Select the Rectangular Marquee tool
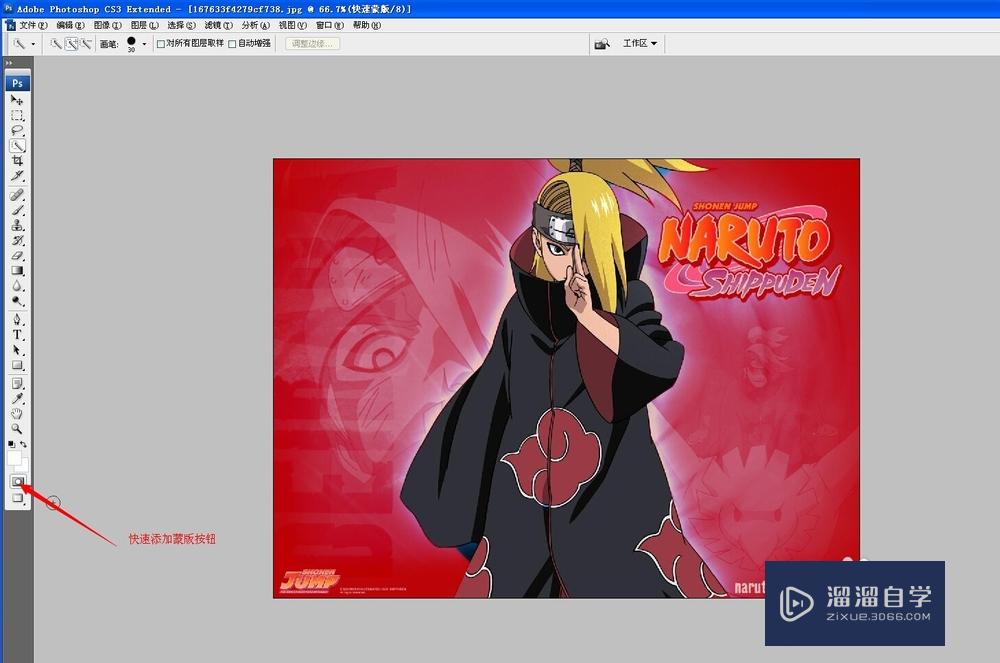 point(17,115)
